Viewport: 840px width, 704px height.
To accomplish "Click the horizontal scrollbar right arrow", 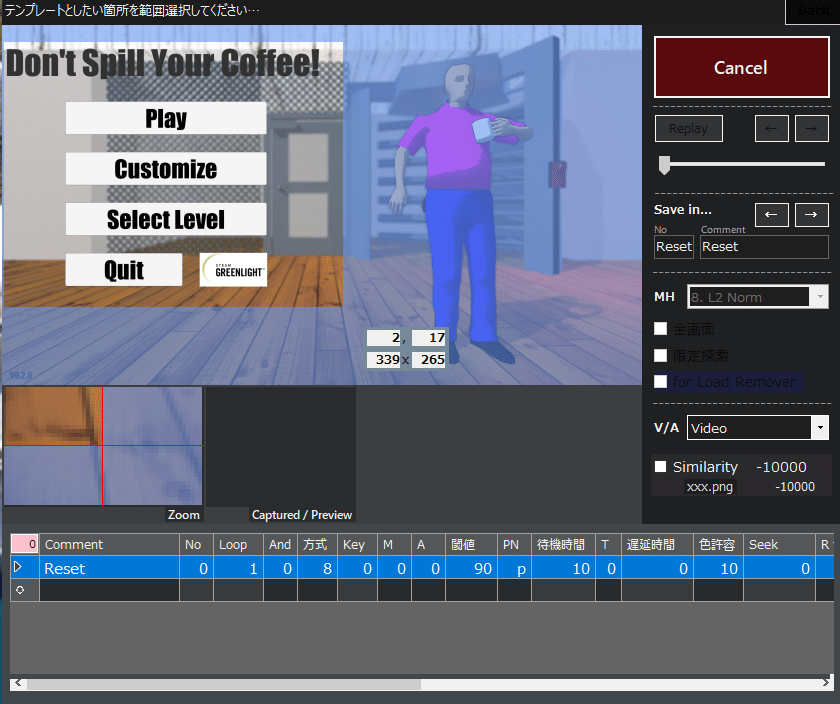I will (826, 683).
